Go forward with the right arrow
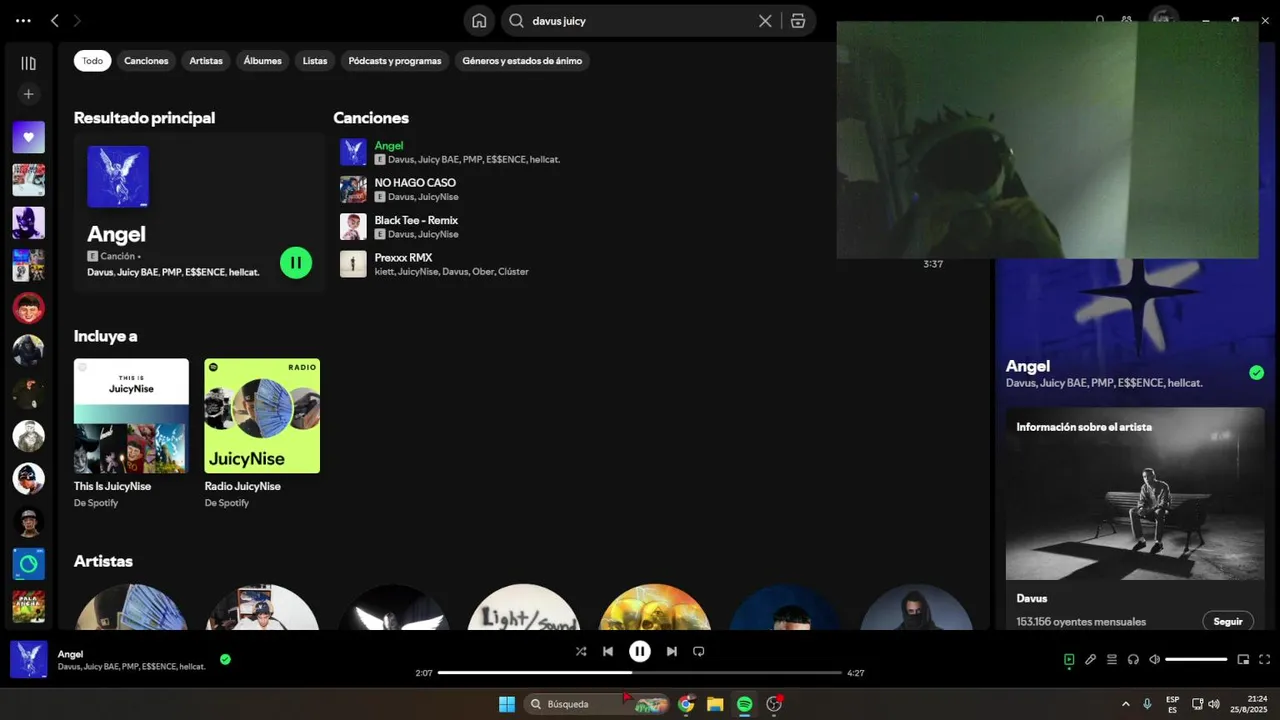Viewport: 1280px width, 720px height. [77, 20]
